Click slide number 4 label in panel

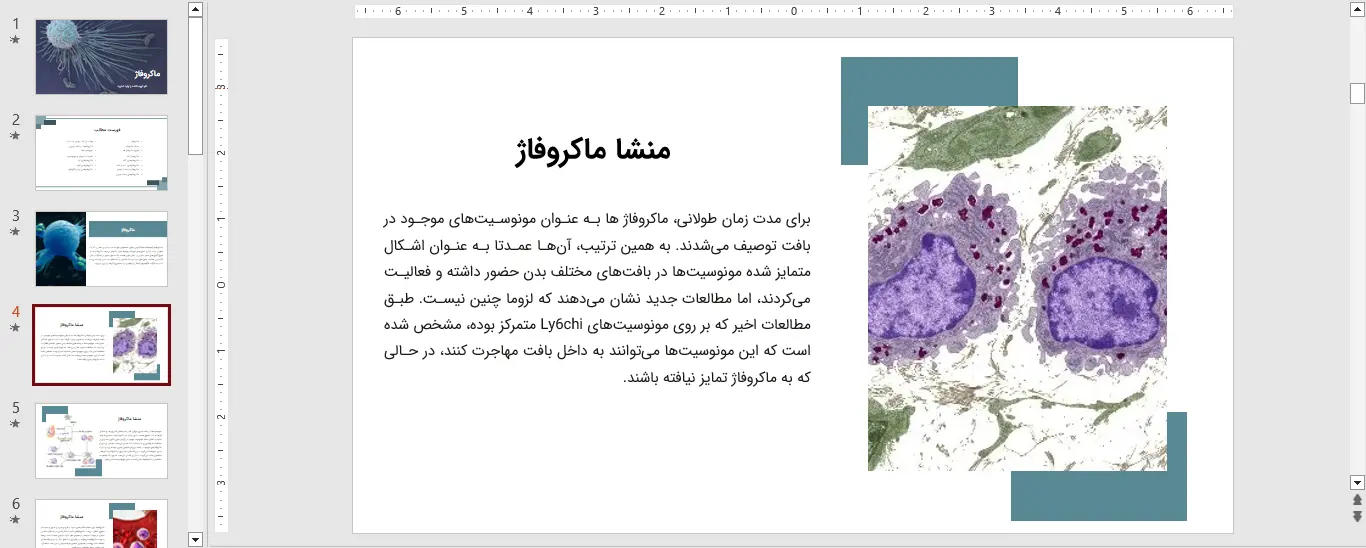pos(15,312)
